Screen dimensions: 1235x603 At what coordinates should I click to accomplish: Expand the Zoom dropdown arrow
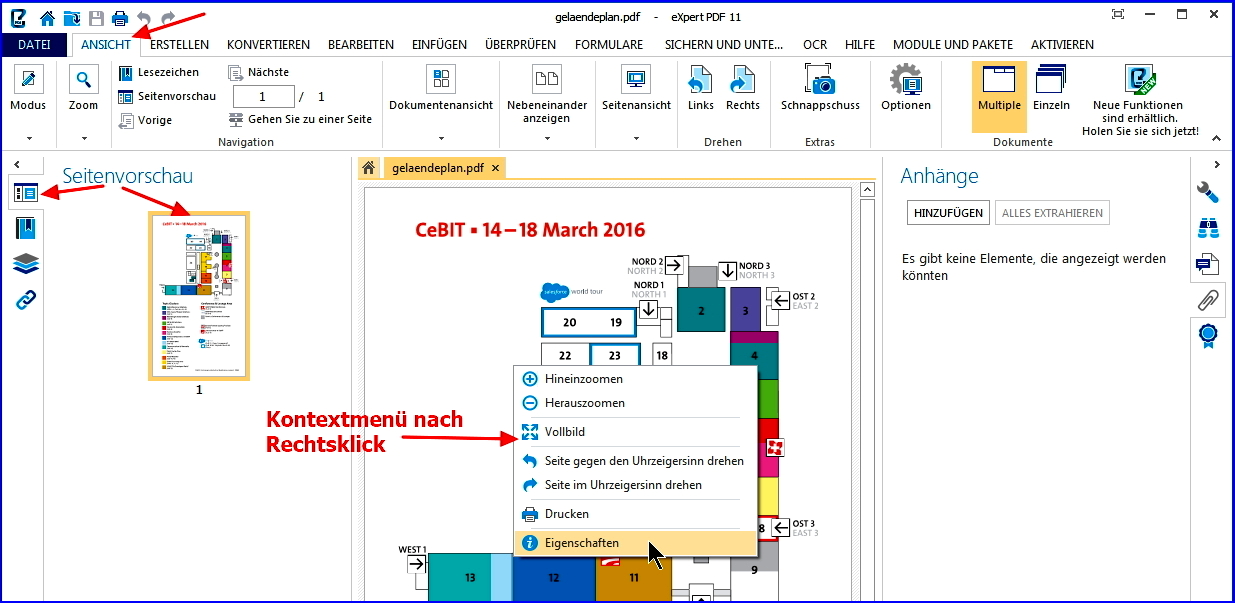tap(83, 139)
